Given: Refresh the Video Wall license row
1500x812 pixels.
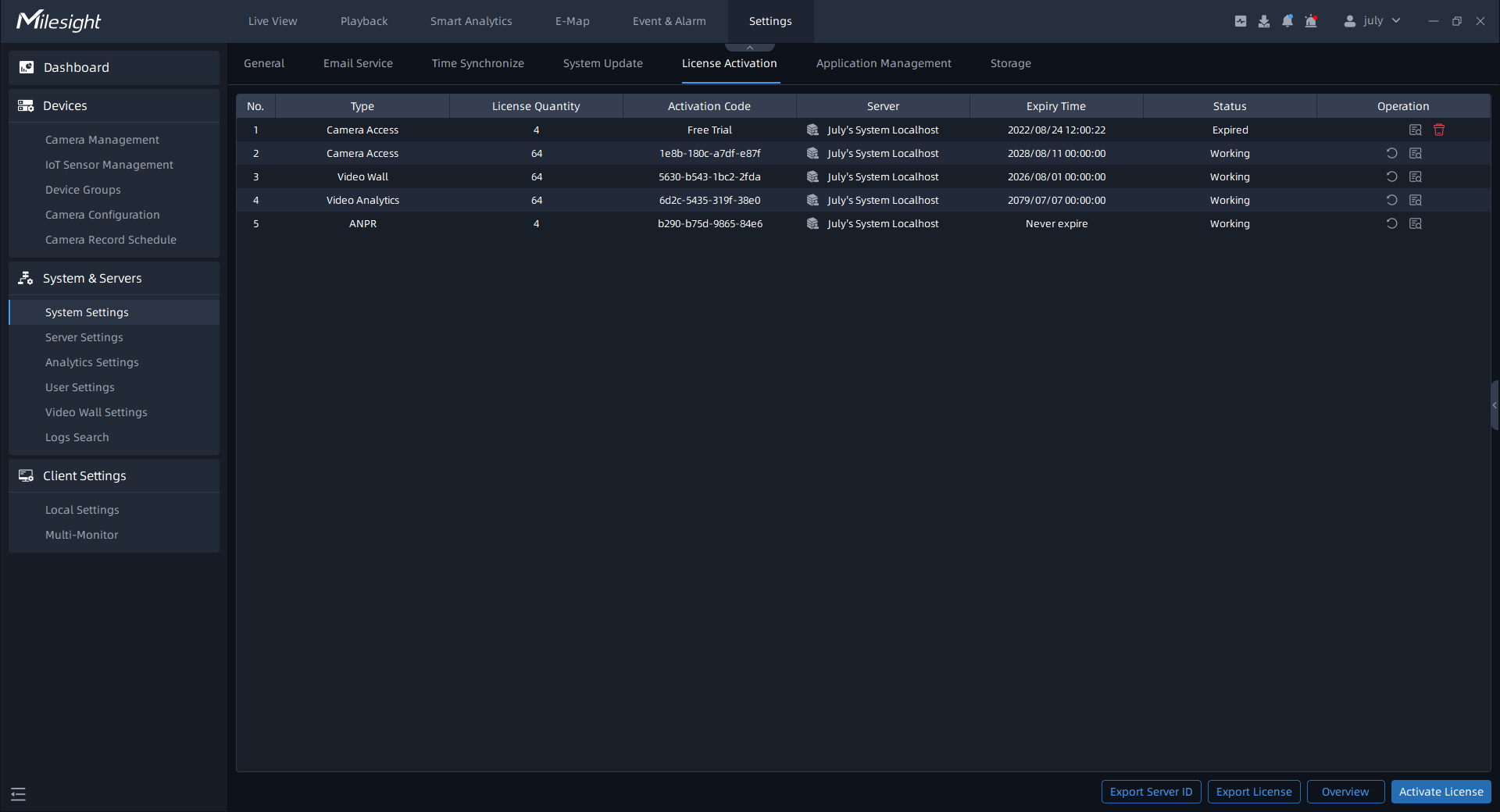Looking at the screenshot, I should (x=1391, y=177).
